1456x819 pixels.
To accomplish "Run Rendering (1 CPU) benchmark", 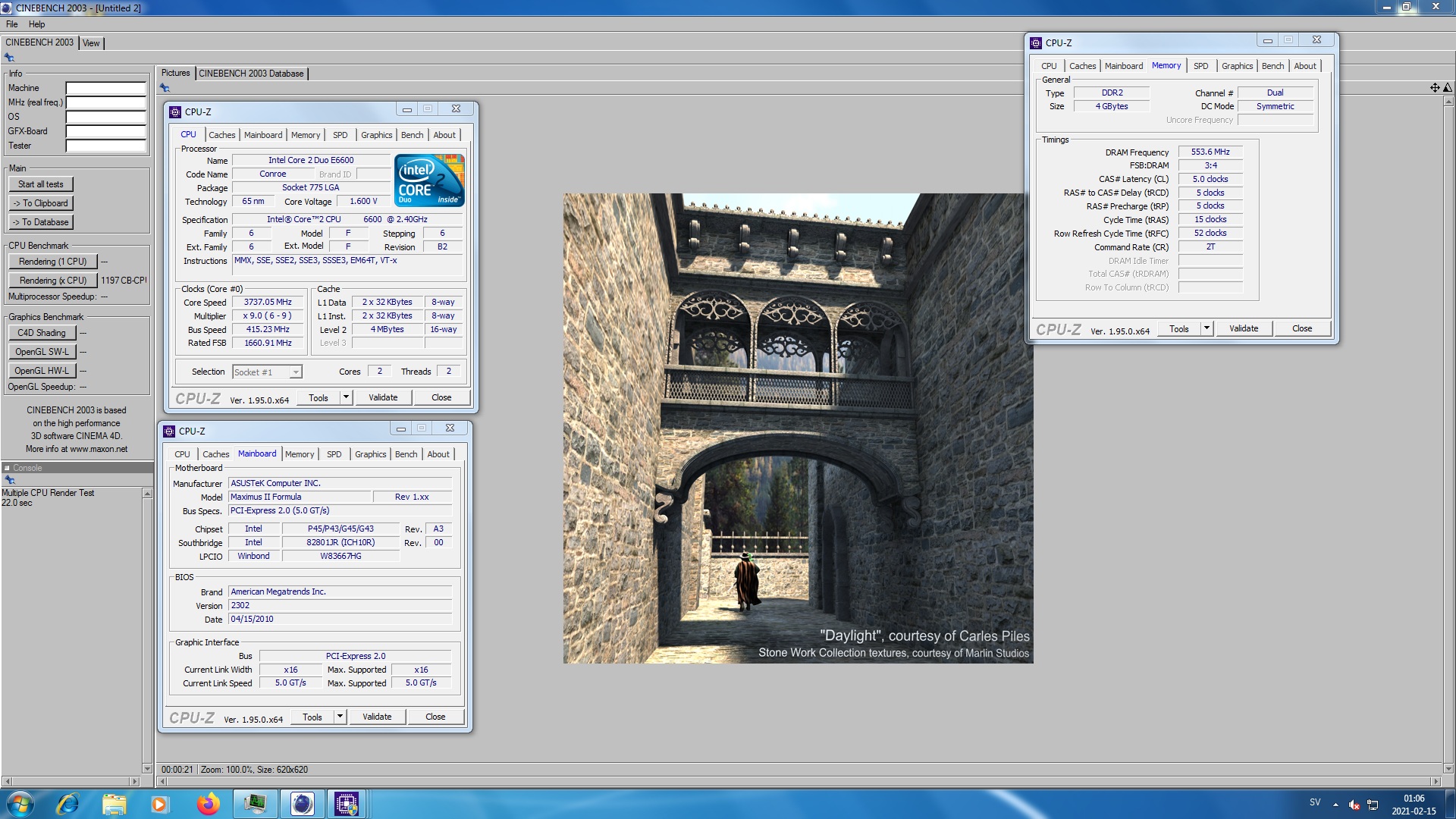I will tap(53, 262).
